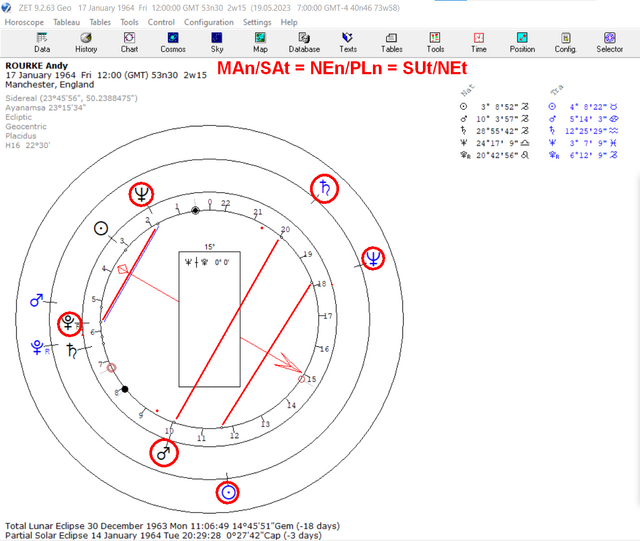The height and width of the screenshot is (541, 640).
Task: Open the Configuration menu
Action: (x=209, y=22)
